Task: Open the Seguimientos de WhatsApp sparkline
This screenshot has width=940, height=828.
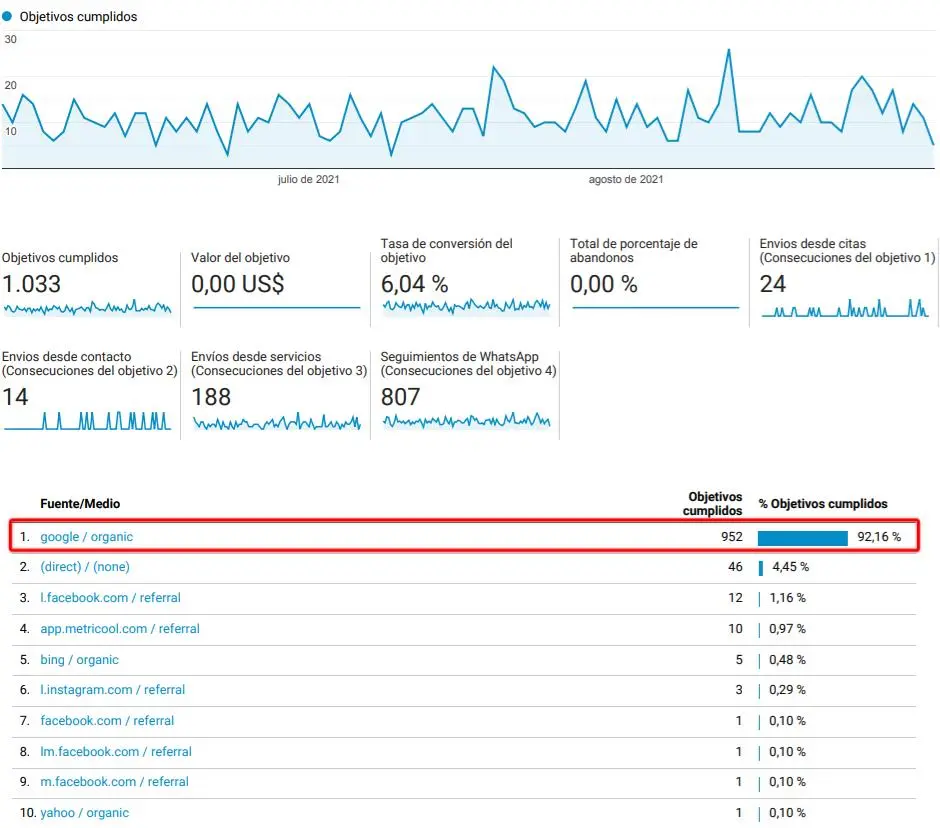Action: tap(466, 421)
